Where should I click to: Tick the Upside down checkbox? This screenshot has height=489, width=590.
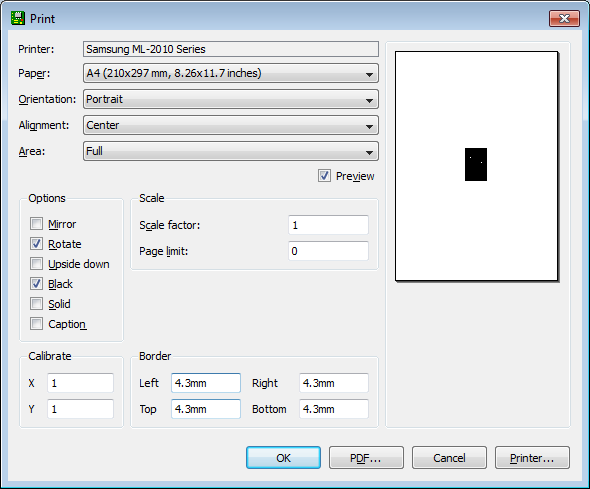[36, 263]
